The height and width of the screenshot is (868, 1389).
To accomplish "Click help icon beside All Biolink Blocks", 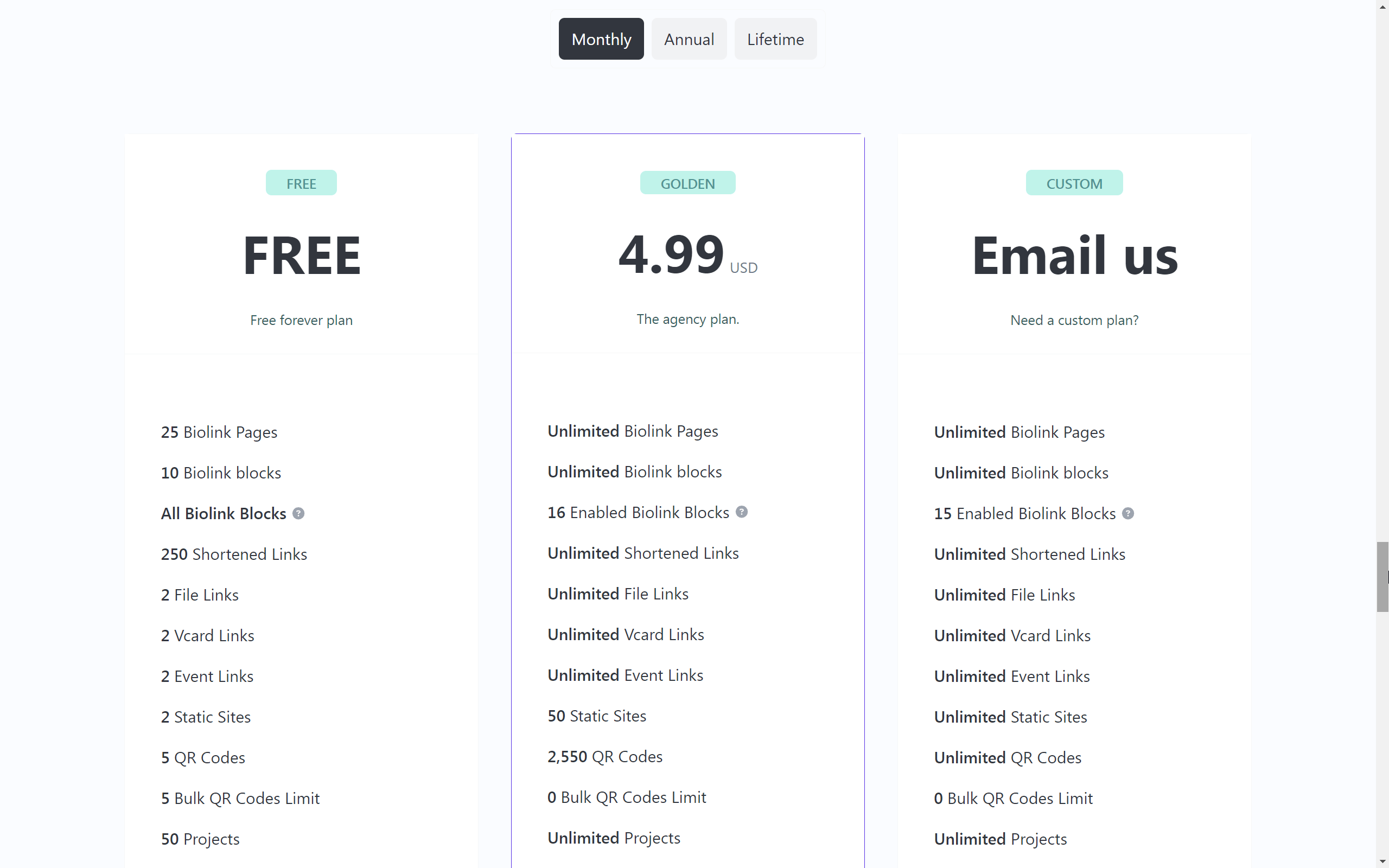I will click(x=298, y=513).
